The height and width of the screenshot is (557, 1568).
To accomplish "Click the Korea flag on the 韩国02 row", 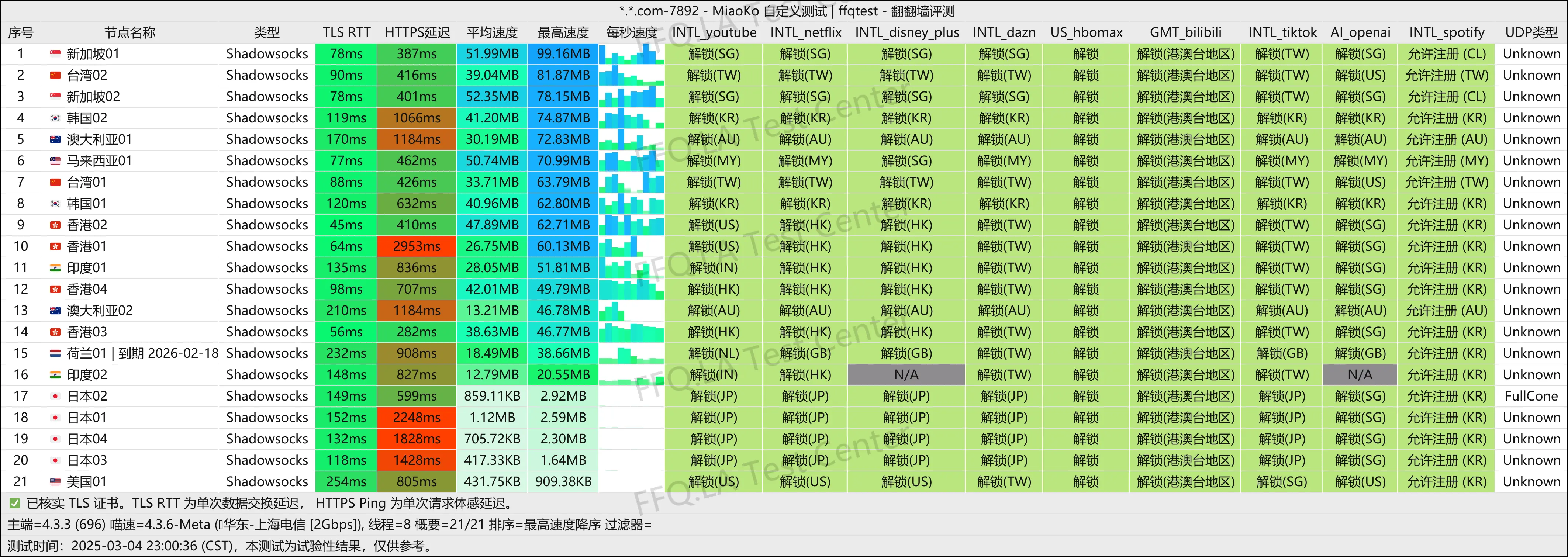I will point(55,118).
